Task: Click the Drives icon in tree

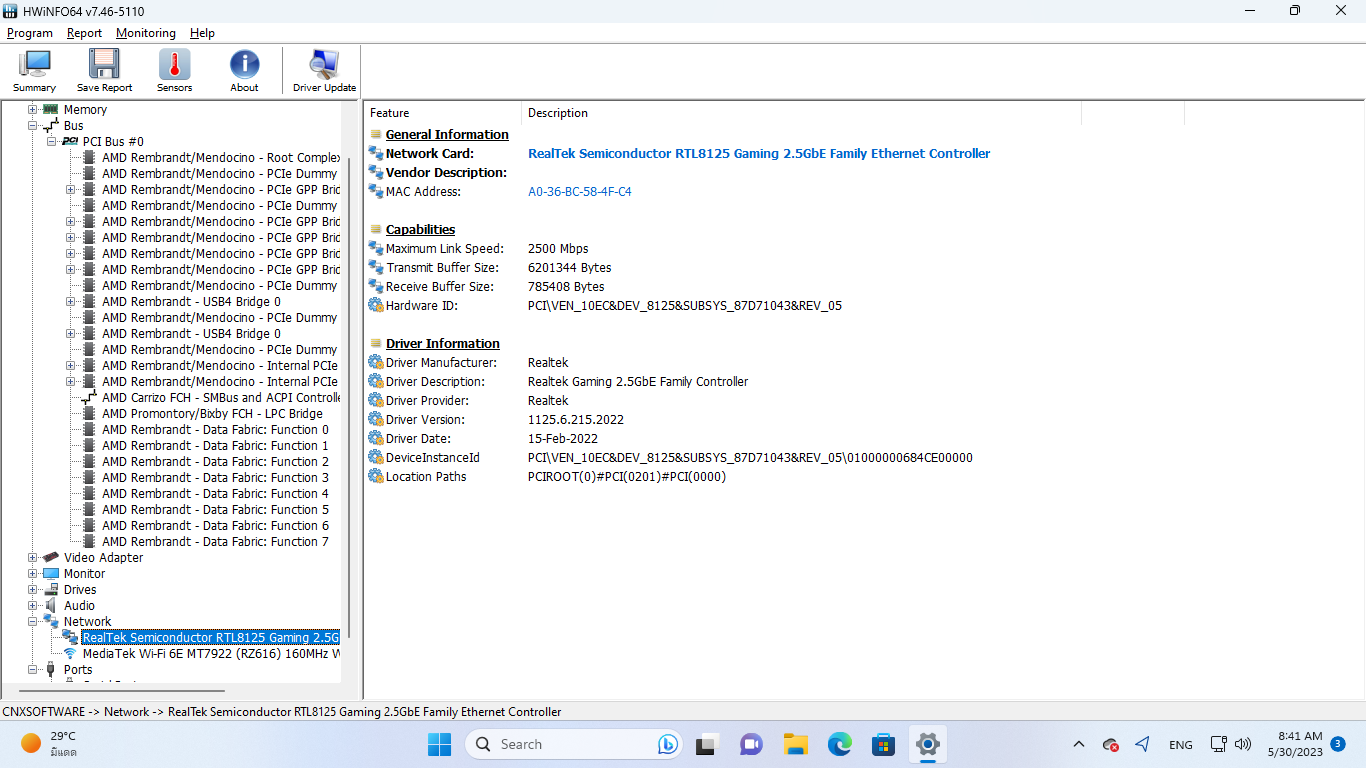Action: pyautogui.click(x=50, y=590)
